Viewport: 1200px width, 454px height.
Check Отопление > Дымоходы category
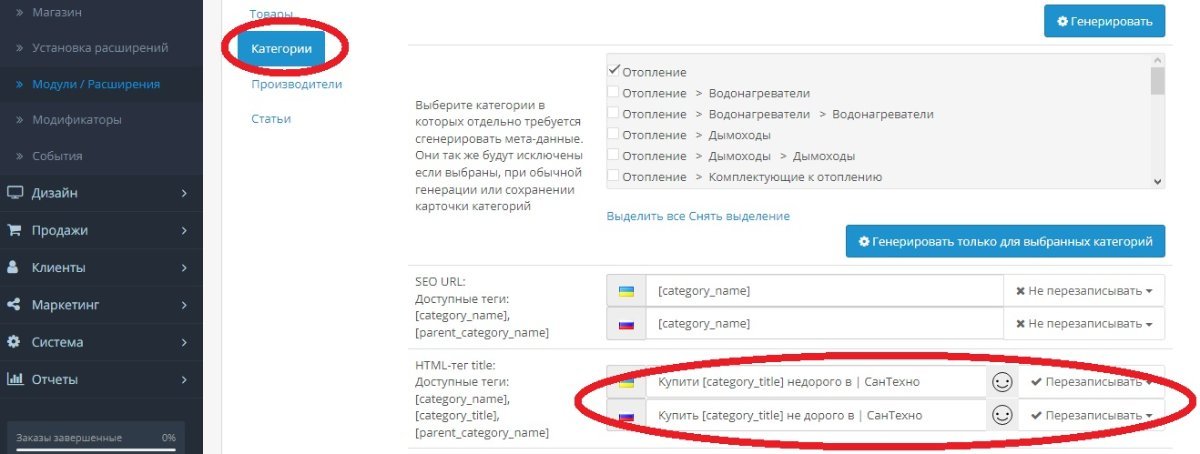pyautogui.click(x=613, y=135)
